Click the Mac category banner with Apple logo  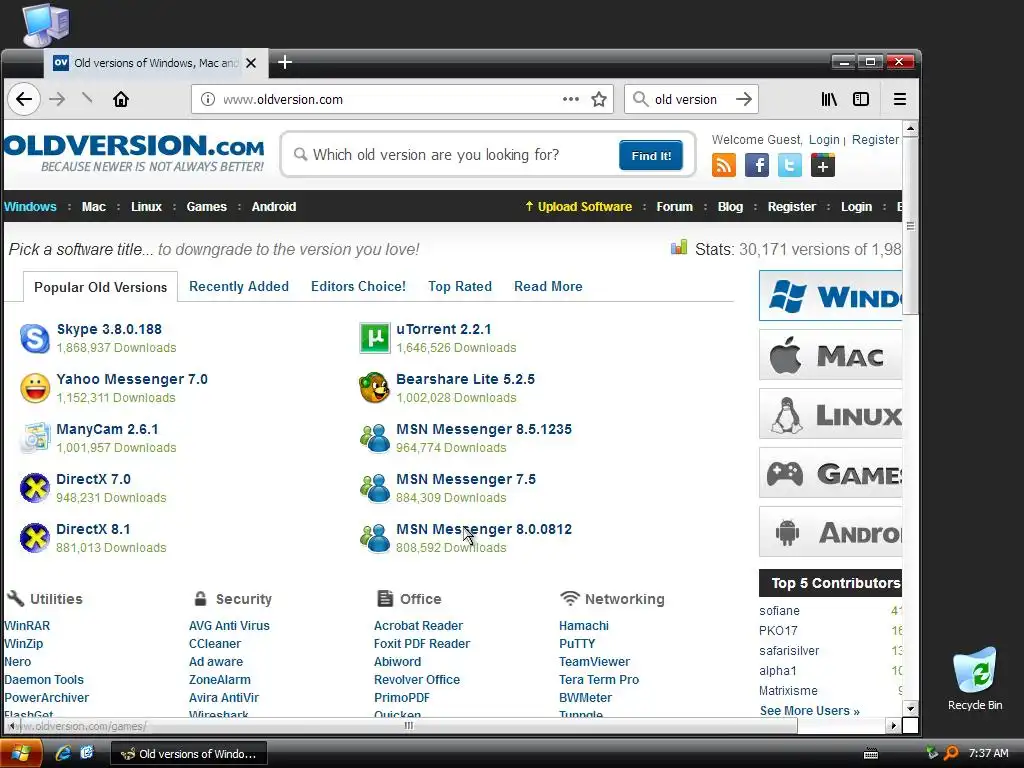(831, 355)
